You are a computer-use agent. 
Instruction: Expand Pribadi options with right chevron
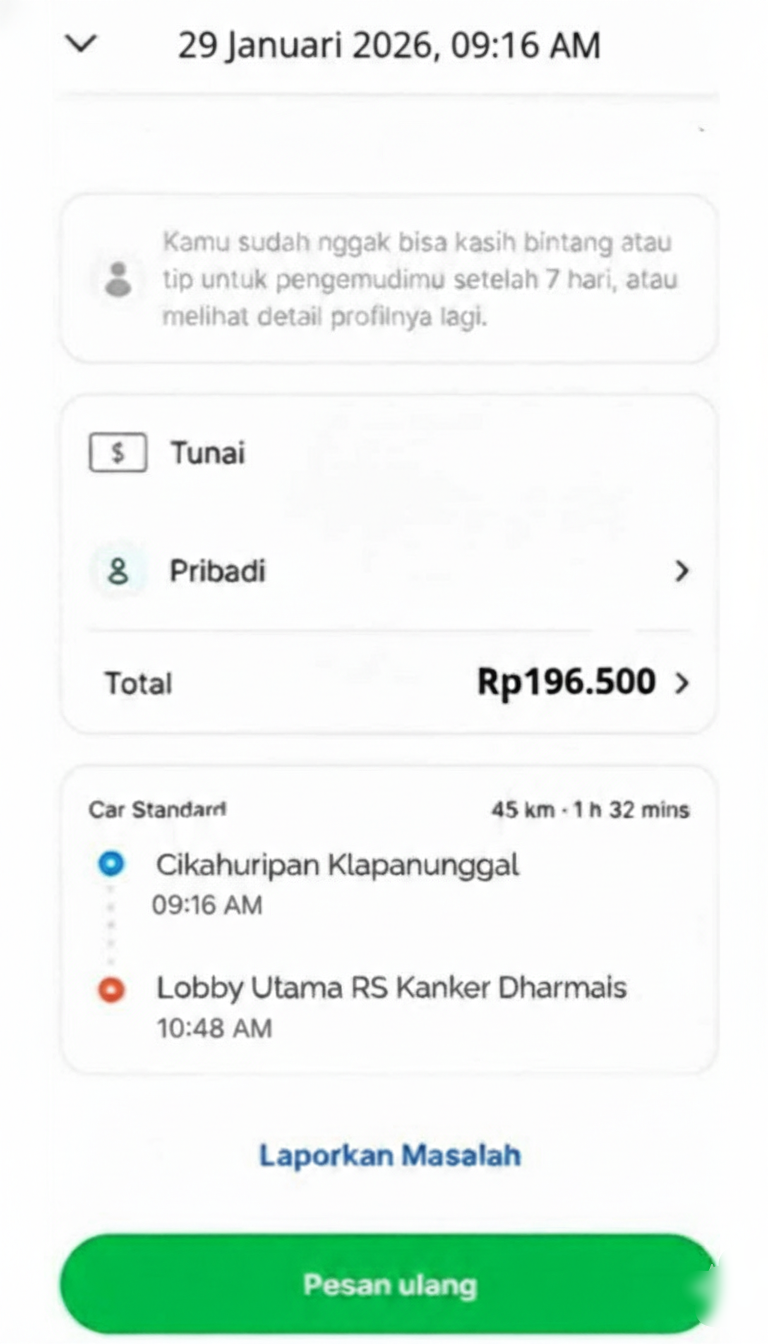[681, 572]
